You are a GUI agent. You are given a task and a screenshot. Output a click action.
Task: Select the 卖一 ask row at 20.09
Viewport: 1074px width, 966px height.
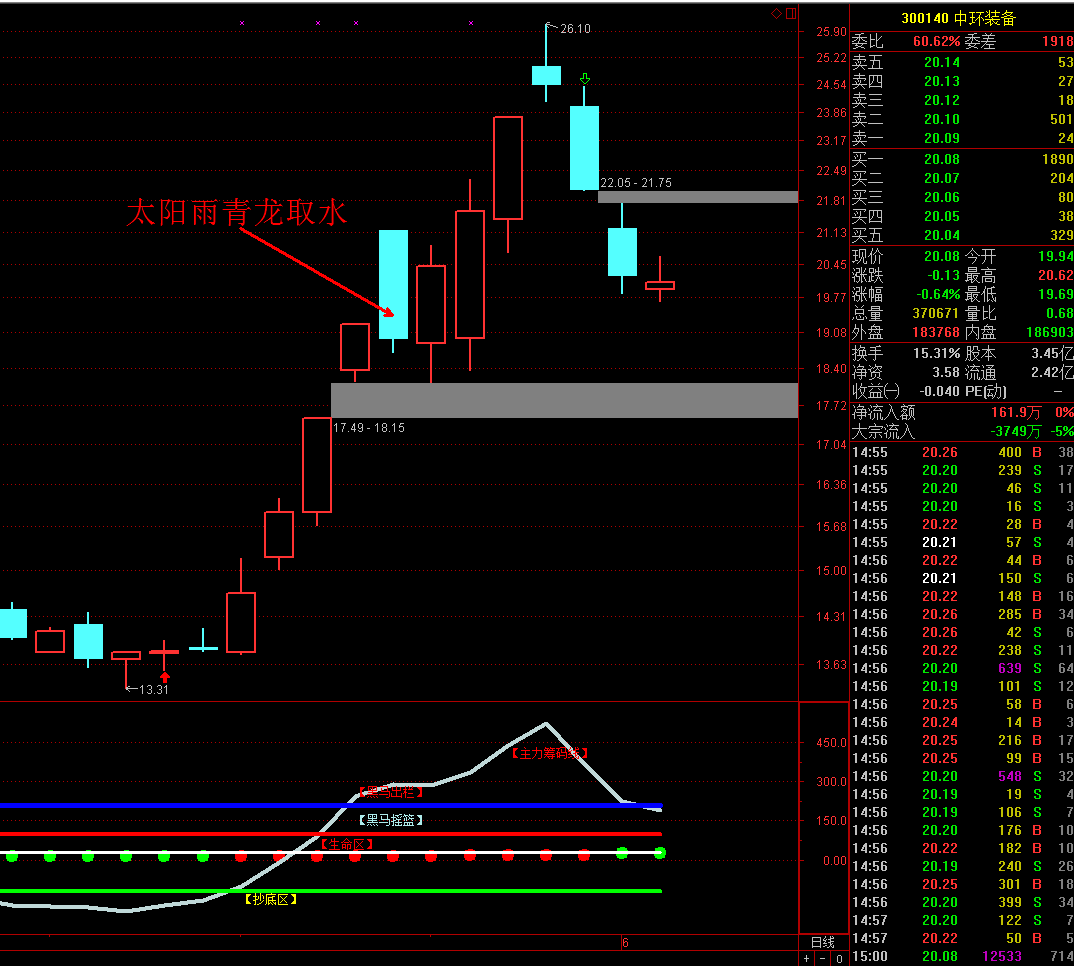[x=961, y=138]
